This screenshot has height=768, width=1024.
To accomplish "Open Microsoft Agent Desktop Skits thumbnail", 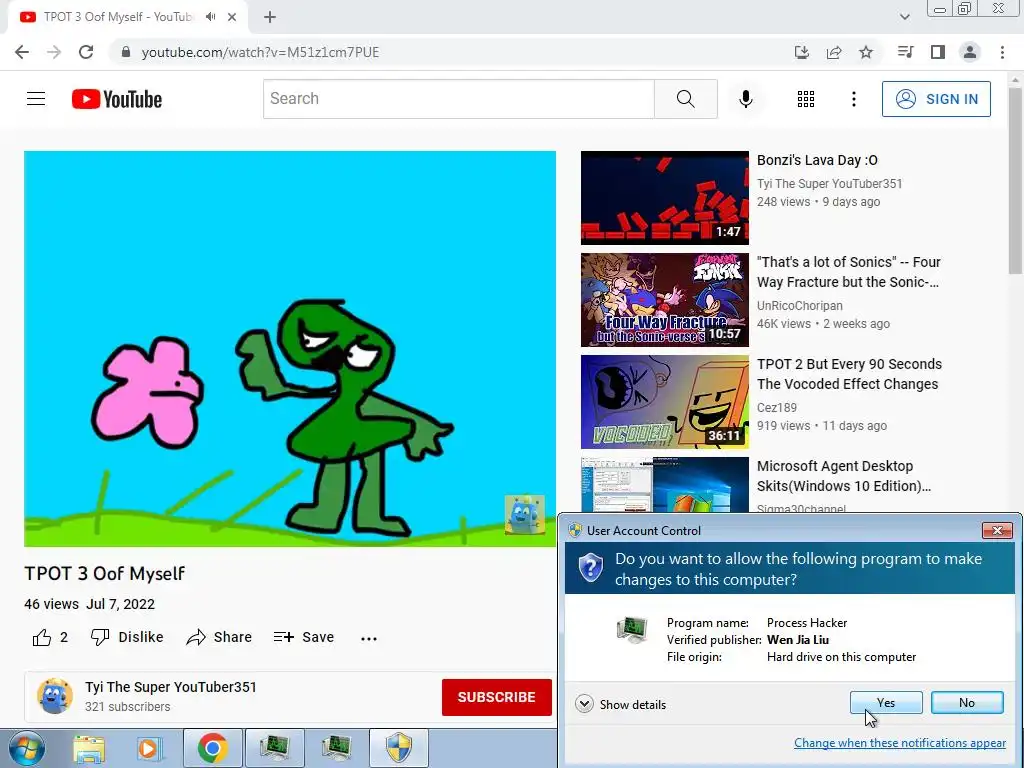I will 665,485.
